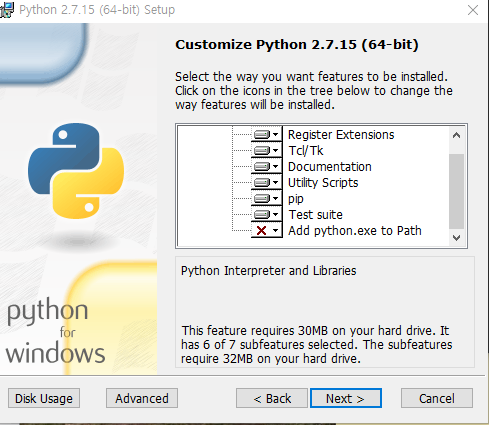Click feature tree scrollbar up arrow

[x=456, y=135]
